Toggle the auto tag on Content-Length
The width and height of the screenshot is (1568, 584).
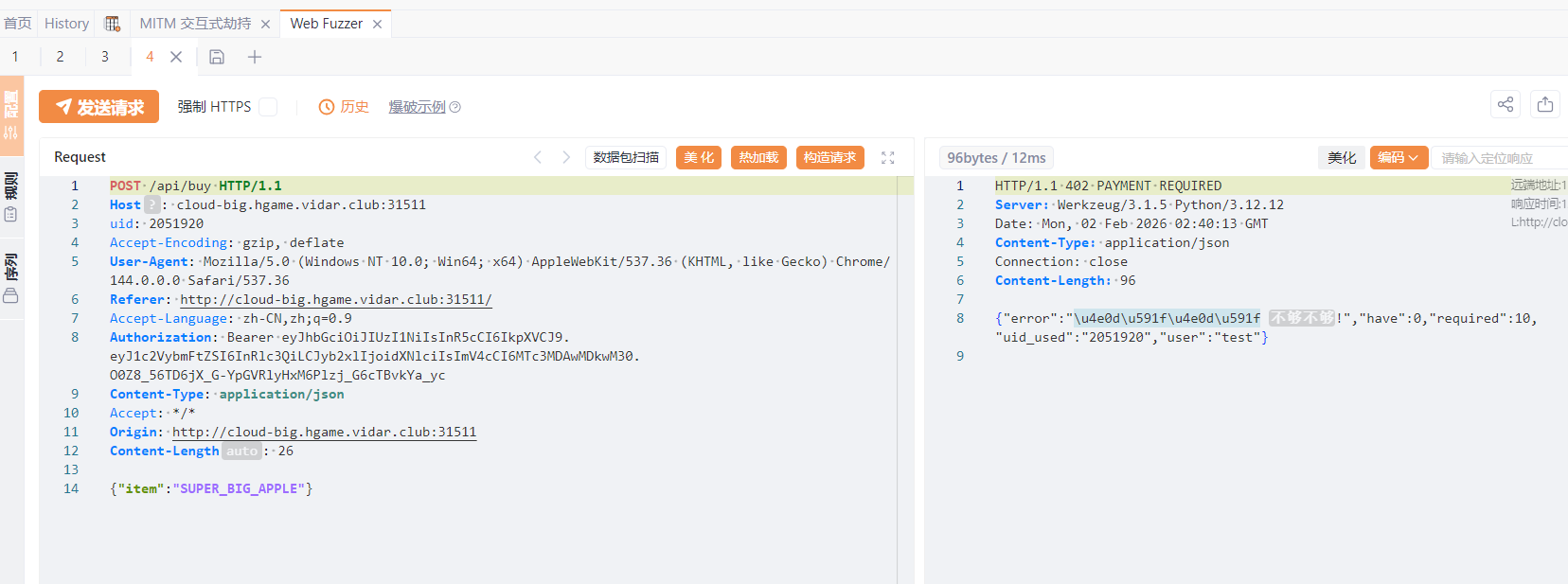coord(241,451)
